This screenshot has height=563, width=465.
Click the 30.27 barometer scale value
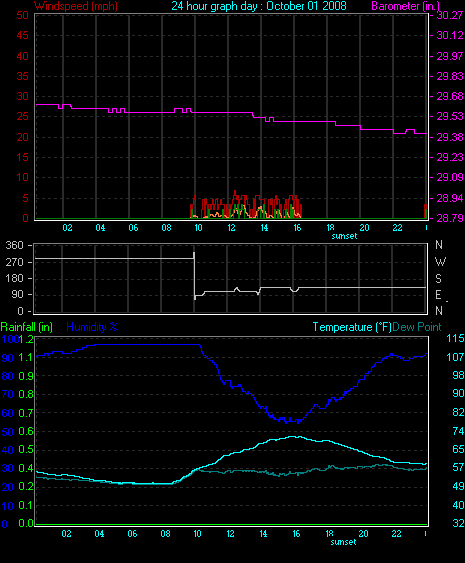click(450, 15)
